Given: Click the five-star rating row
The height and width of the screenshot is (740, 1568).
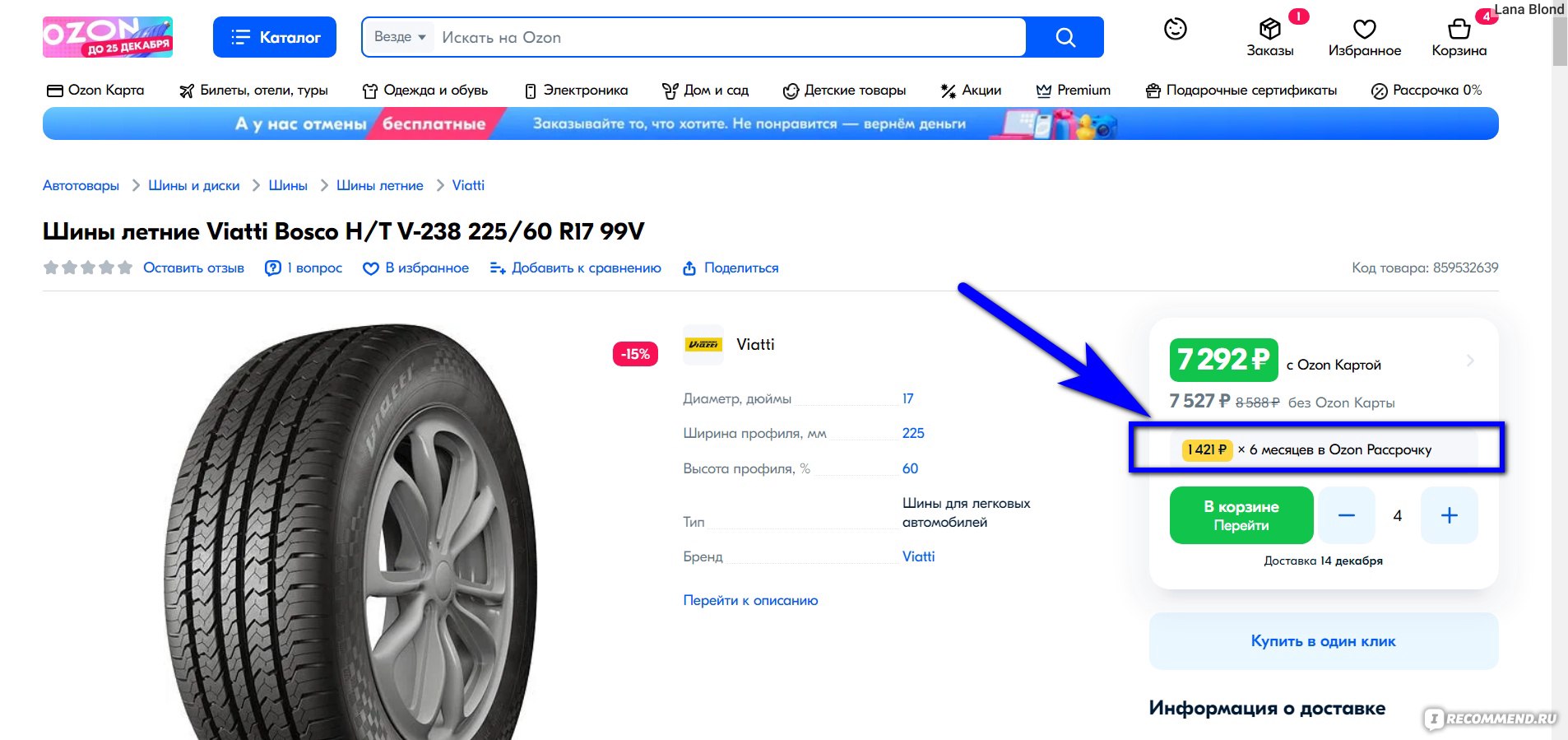Looking at the screenshot, I should [88, 268].
